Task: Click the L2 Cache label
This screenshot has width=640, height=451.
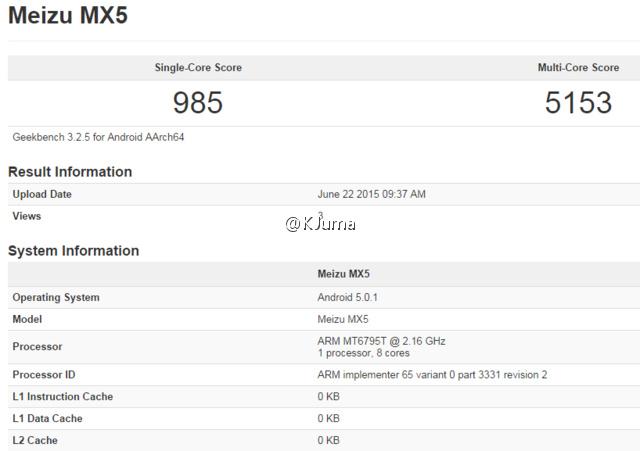Action: [x=35, y=440]
